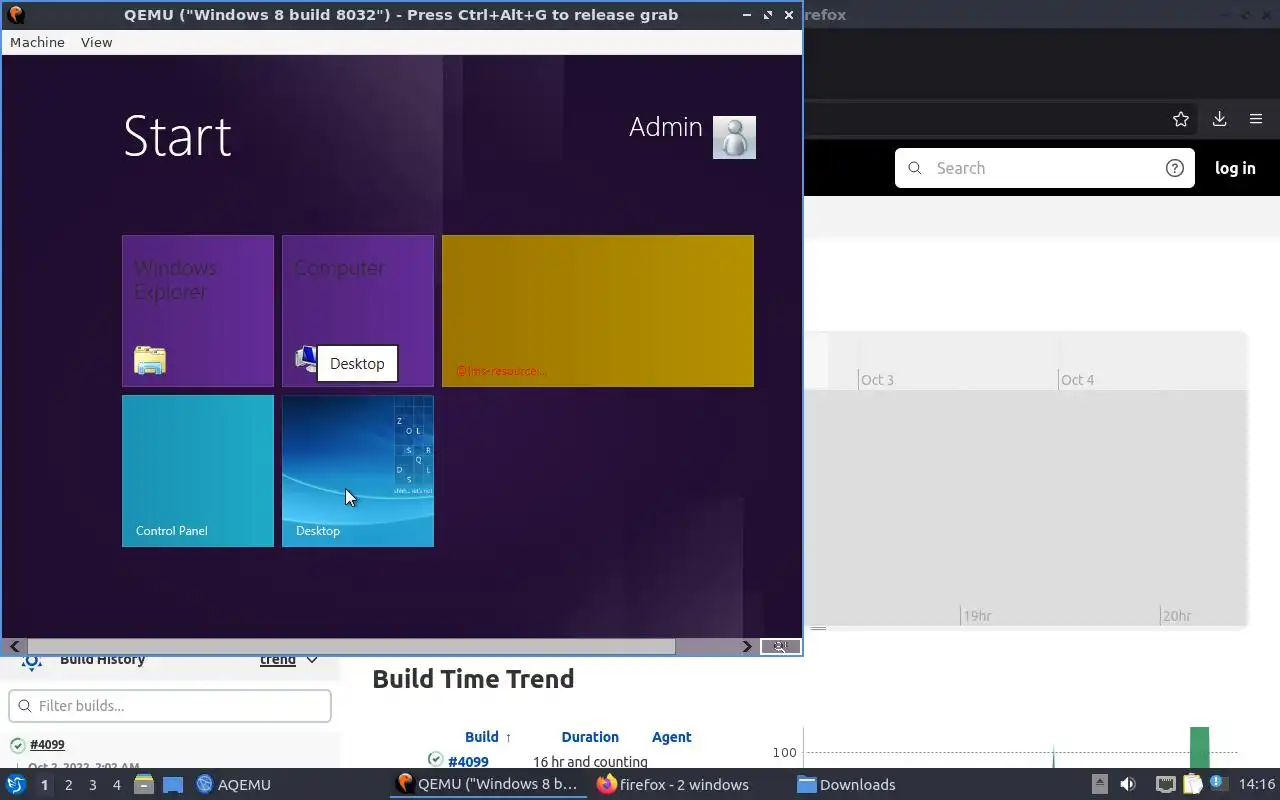Click inside the Jenkins Search field

[x=1045, y=168]
